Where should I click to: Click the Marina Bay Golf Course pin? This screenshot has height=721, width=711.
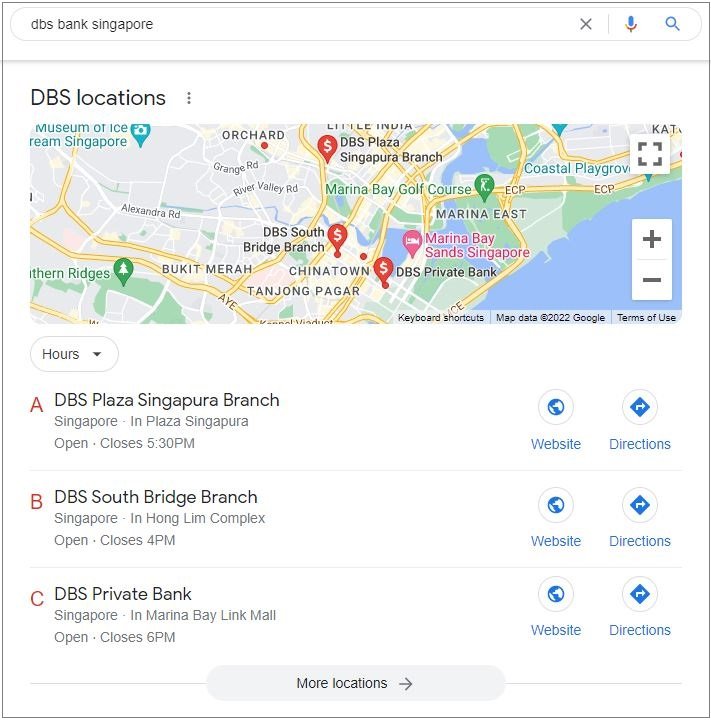[x=484, y=187]
